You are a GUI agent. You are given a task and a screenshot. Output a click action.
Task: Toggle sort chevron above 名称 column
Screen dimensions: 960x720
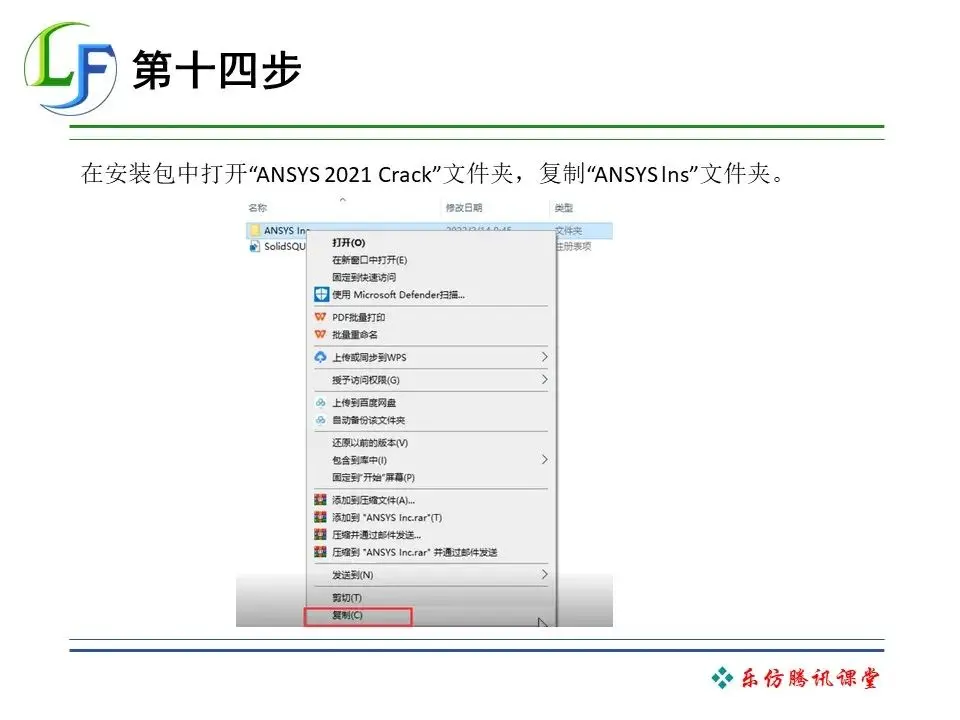(343, 200)
